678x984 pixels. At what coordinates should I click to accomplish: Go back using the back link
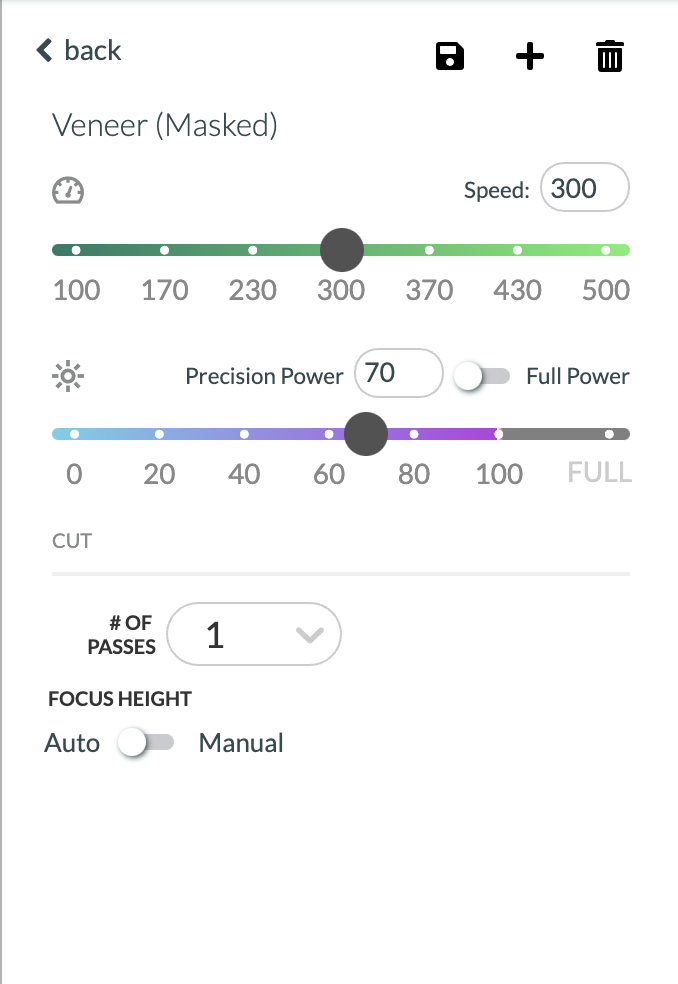78,50
